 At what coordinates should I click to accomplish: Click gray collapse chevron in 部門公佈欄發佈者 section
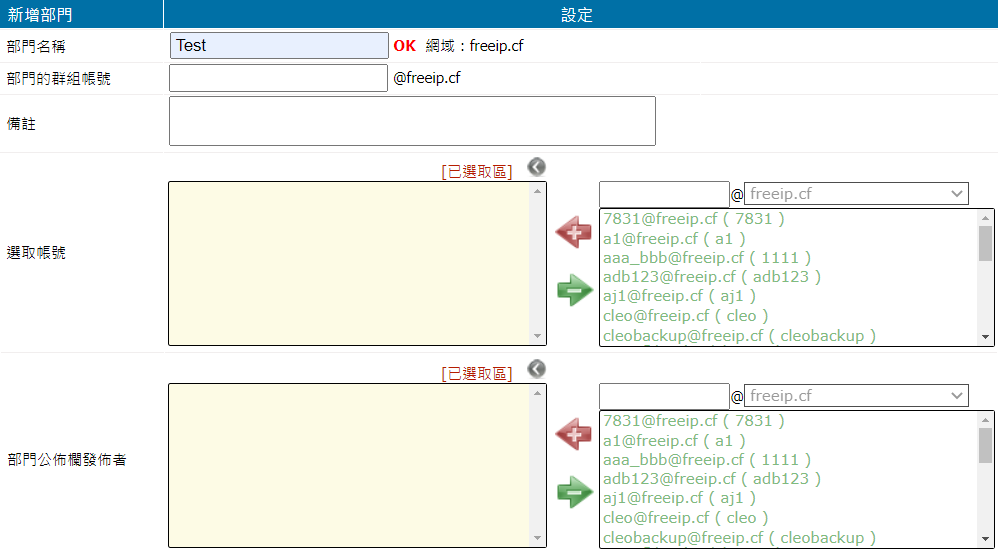coord(537,369)
